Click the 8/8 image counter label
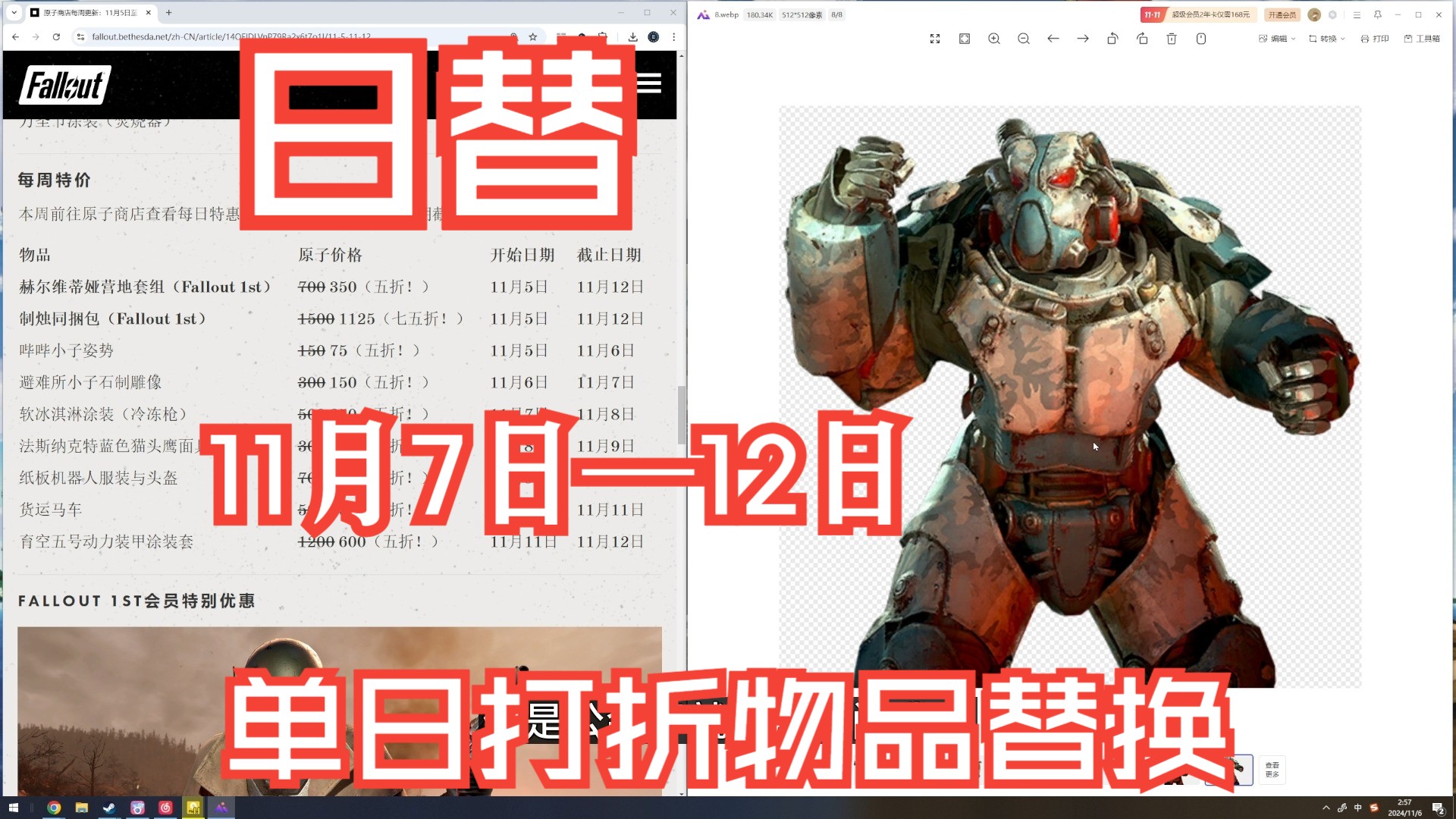This screenshot has width=1456, height=819. coord(836,14)
